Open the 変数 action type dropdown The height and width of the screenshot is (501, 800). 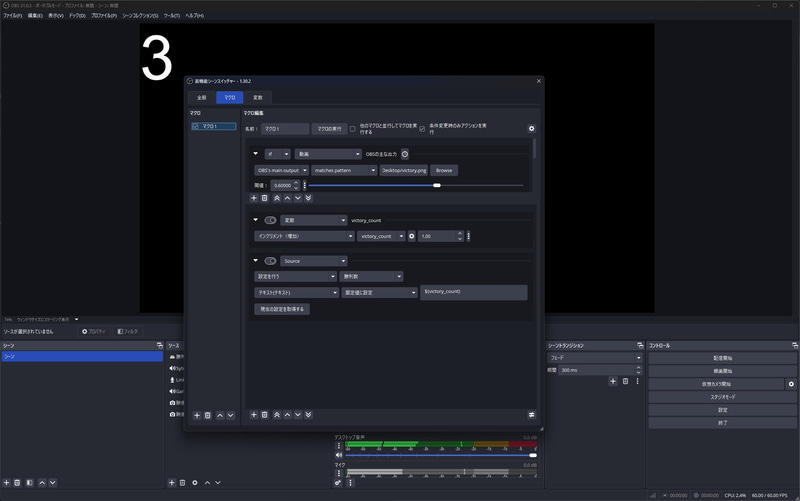(x=314, y=220)
